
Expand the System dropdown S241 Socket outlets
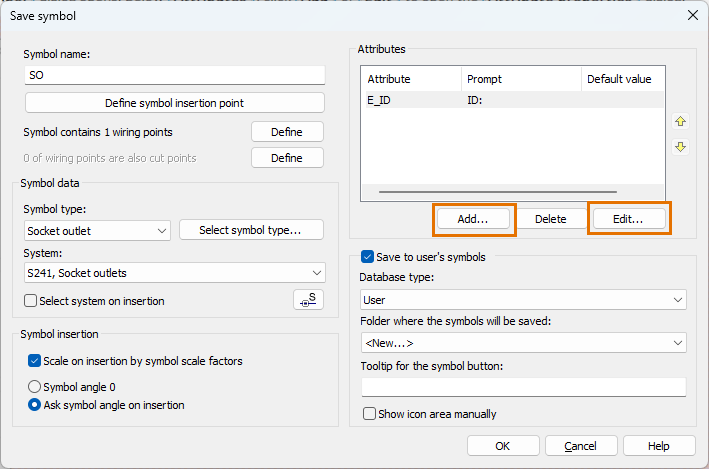coord(175,273)
